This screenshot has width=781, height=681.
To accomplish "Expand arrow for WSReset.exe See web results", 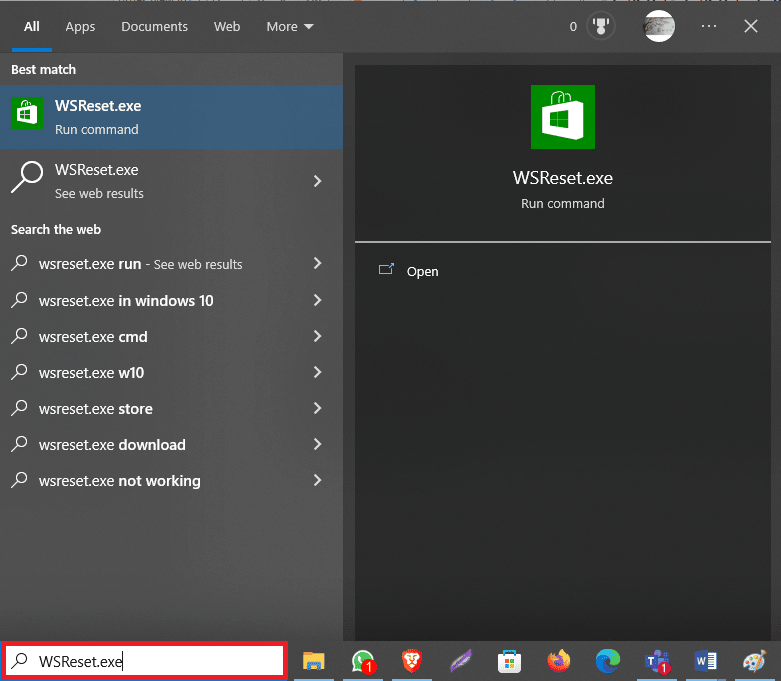I will [317, 181].
